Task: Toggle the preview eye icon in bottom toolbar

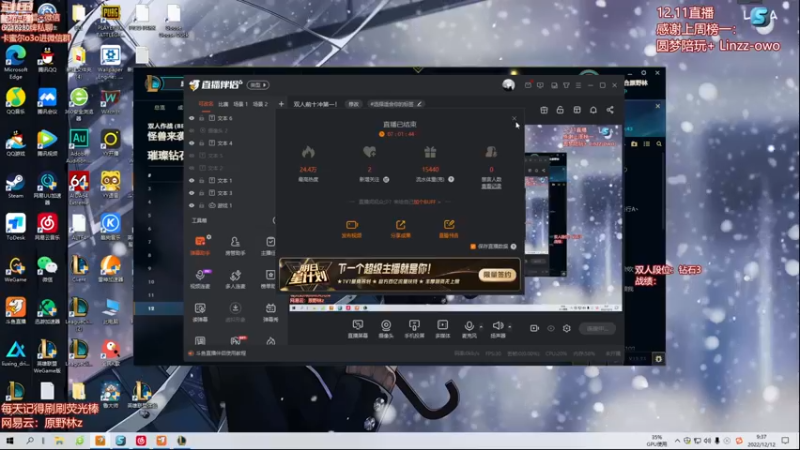Action: pyautogui.click(x=551, y=329)
